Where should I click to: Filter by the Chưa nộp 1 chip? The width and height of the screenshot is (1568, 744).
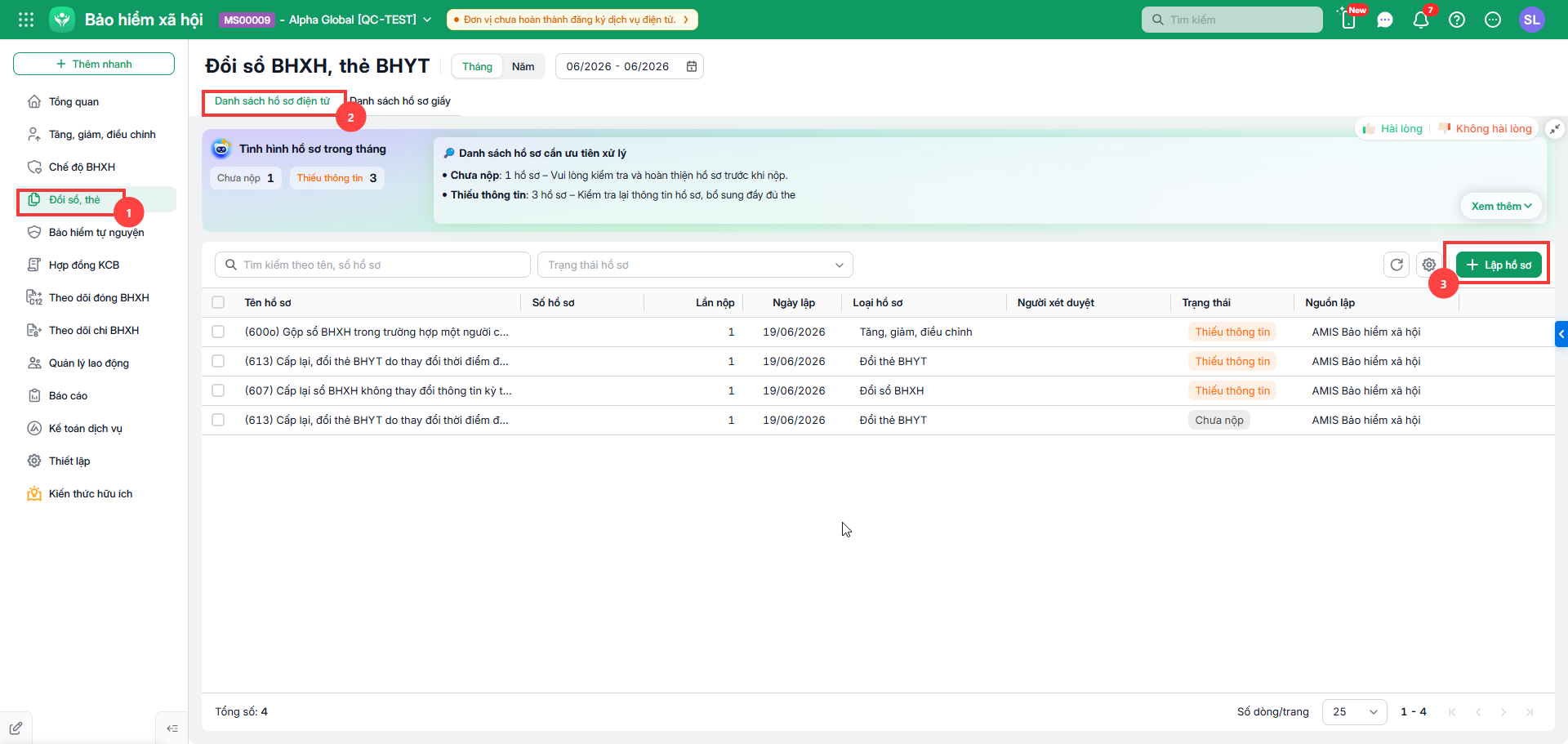[x=246, y=178]
